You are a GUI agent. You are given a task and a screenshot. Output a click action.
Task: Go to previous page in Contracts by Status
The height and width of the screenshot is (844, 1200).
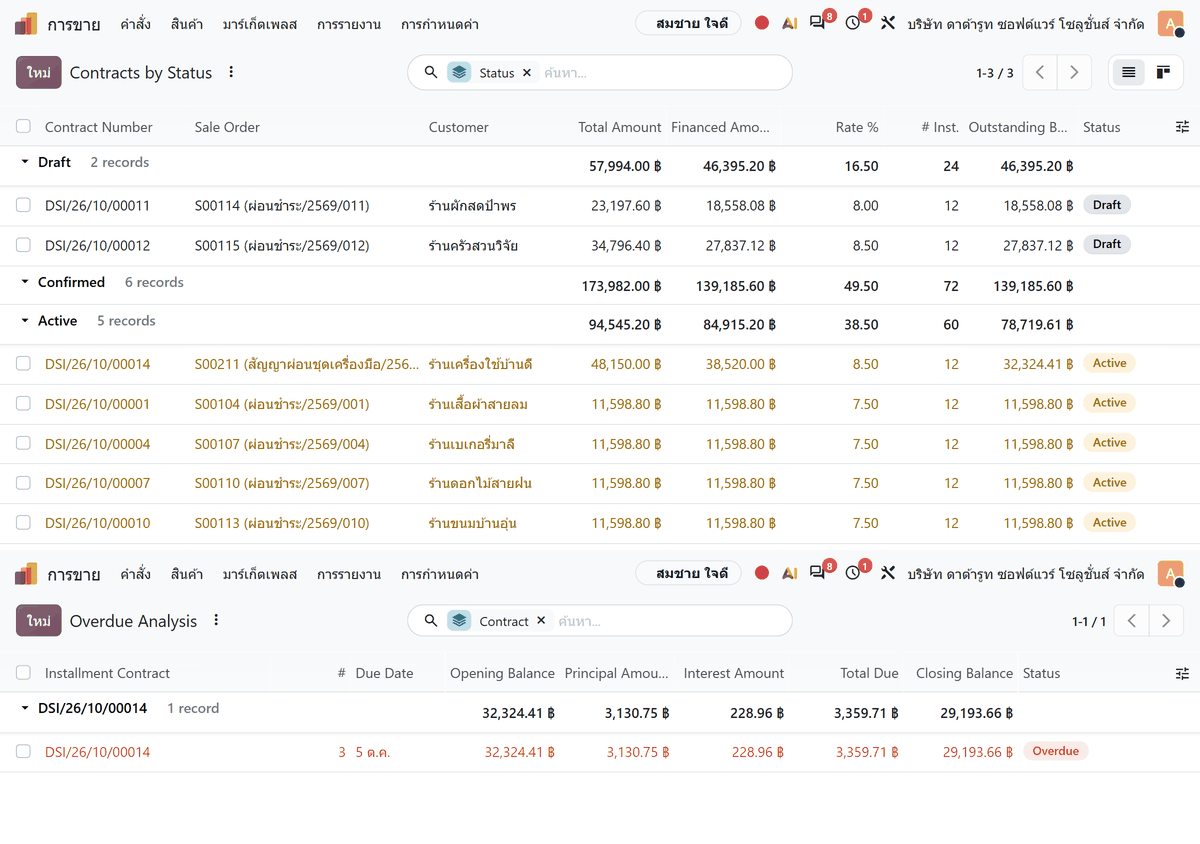(x=1040, y=72)
